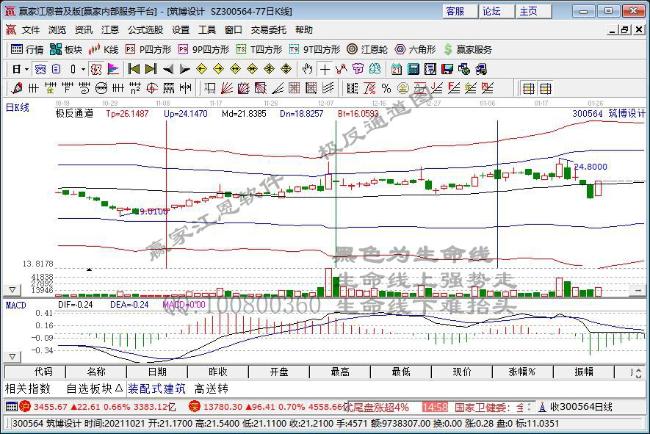Image resolution: width=650 pixels, height=434 pixels.
Task: Click the red fan lines tool icon
Action: click(x=226, y=88)
